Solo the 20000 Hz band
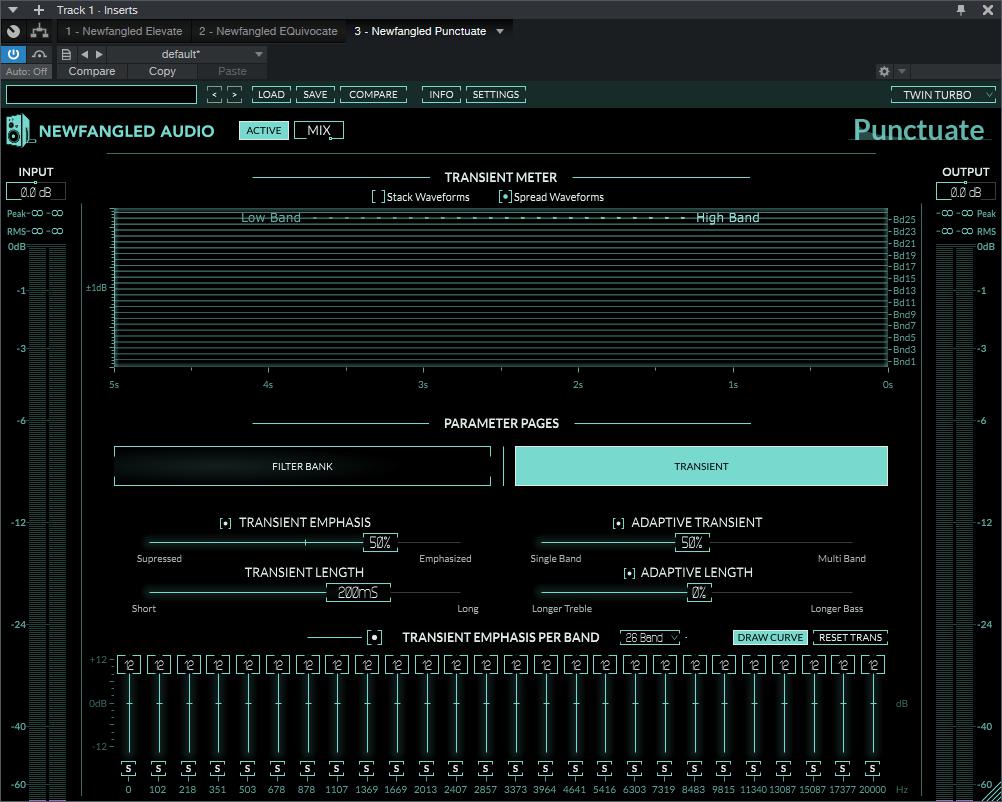Screen dimensions: 1002x802 [x=872, y=768]
